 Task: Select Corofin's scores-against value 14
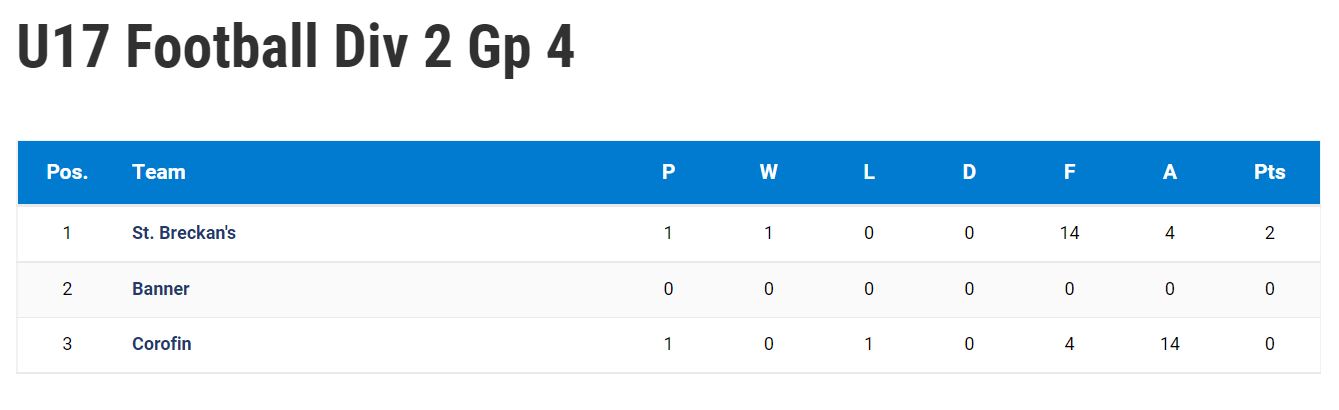click(x=1170, y=344)
